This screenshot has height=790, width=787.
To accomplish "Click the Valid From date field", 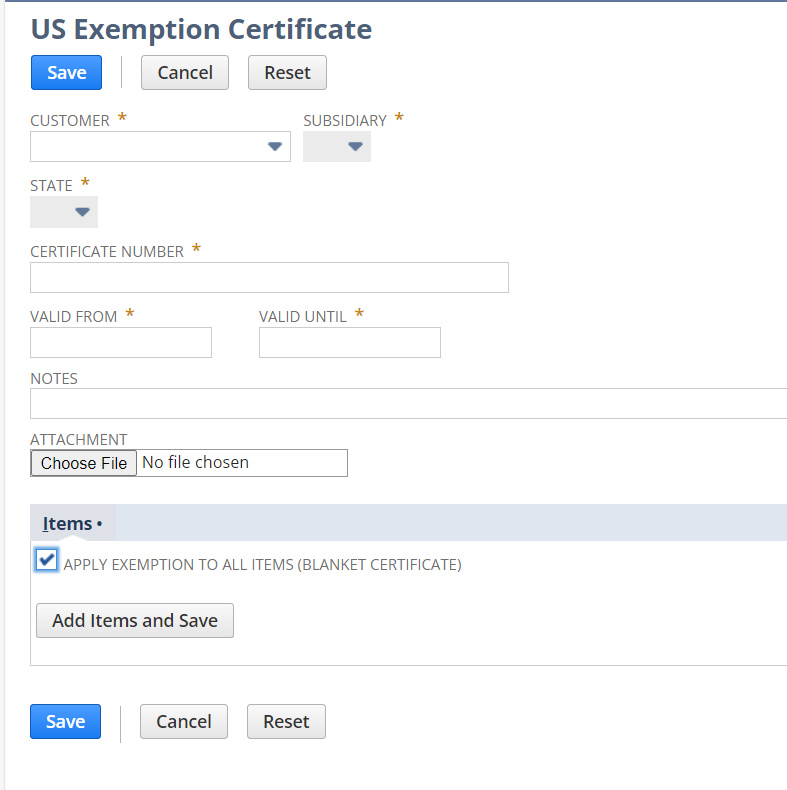I will (x=121, y=342).
